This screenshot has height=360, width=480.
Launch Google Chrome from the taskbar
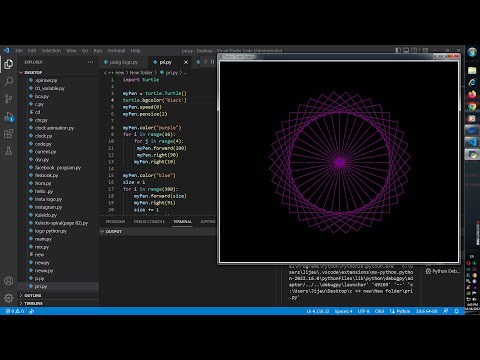[472, 106]
